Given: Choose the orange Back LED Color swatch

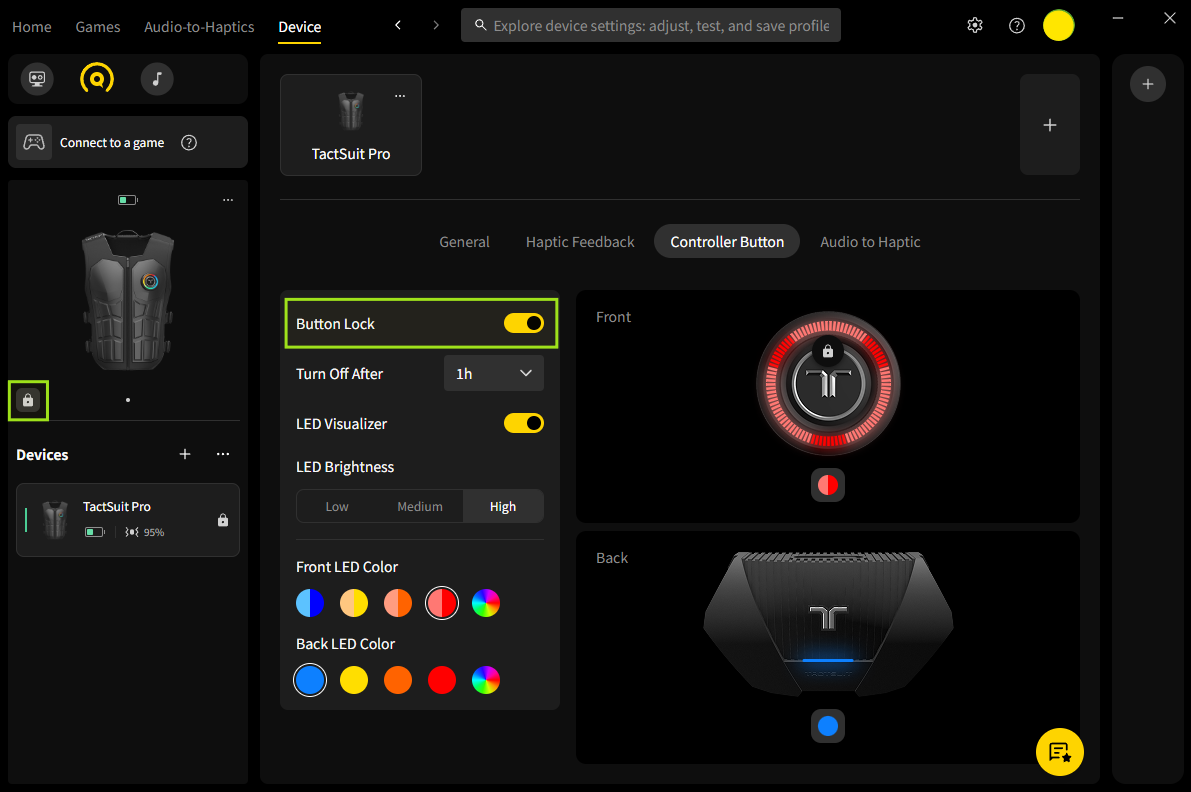Looking at the screenshot, I should pyautogui.click(x=398, y=680).
